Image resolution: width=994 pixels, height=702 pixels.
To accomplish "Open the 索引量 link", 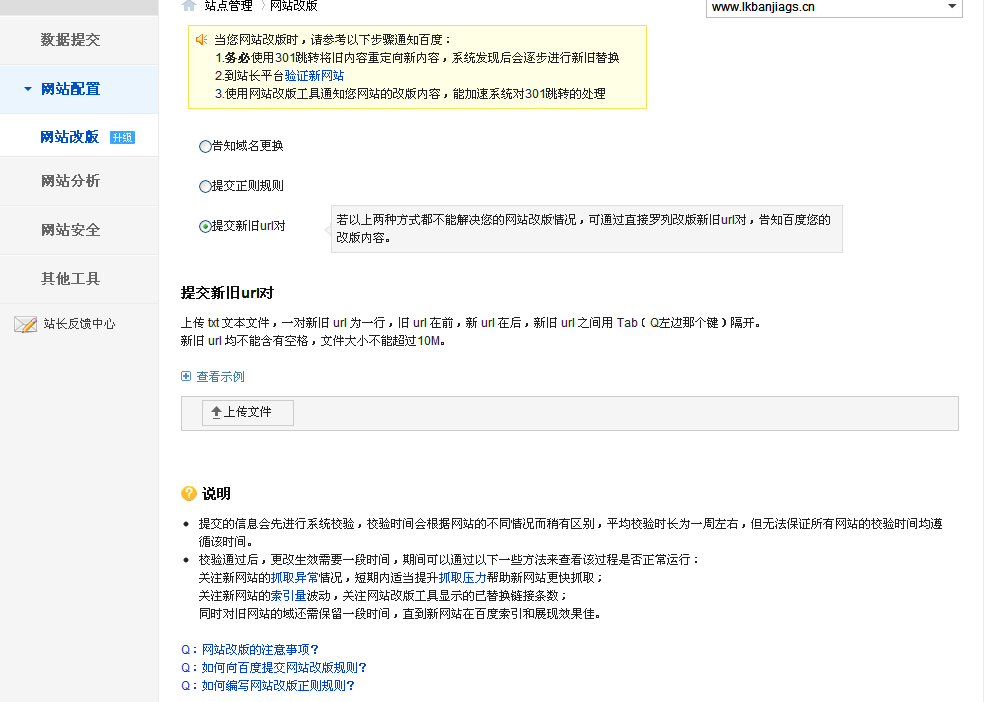I will (288, 595).
